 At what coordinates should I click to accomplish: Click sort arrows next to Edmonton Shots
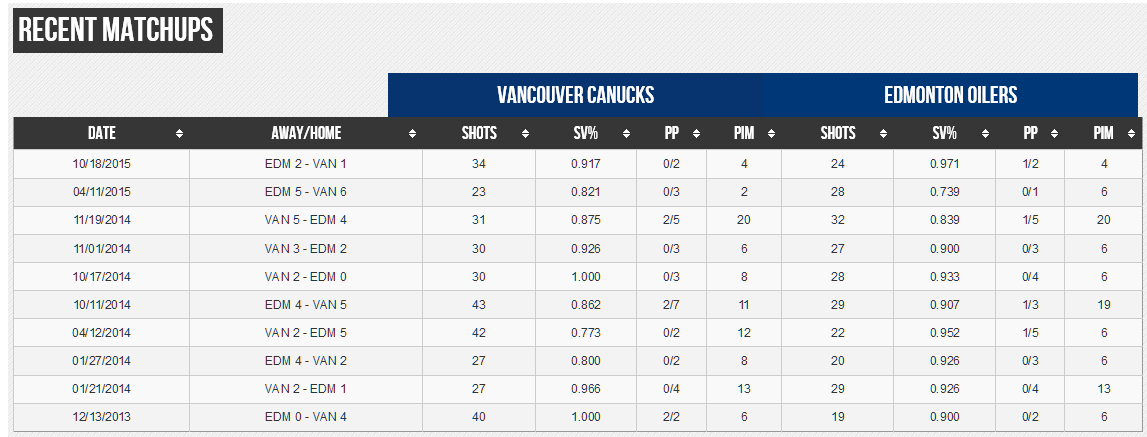click(x=884, y=133)
